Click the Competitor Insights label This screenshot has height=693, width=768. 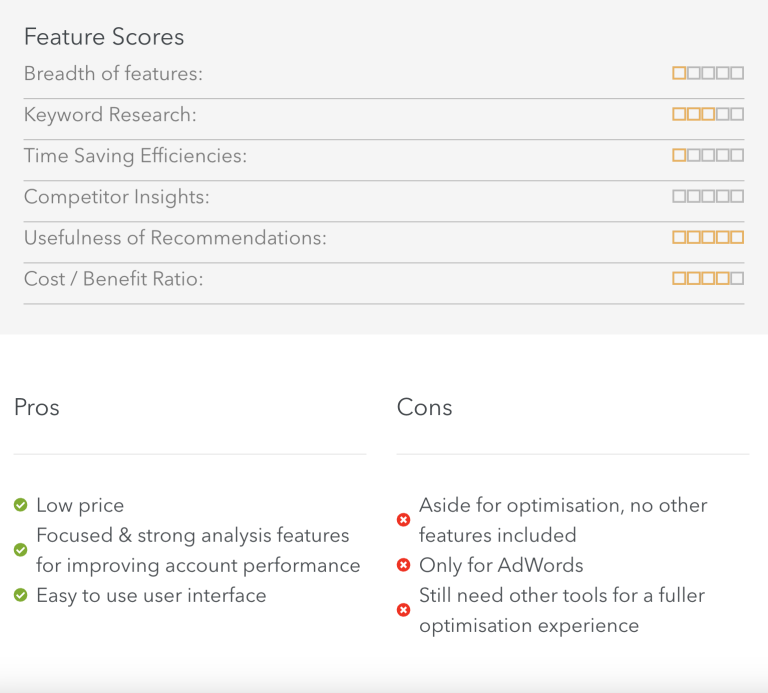coord(117,197)
